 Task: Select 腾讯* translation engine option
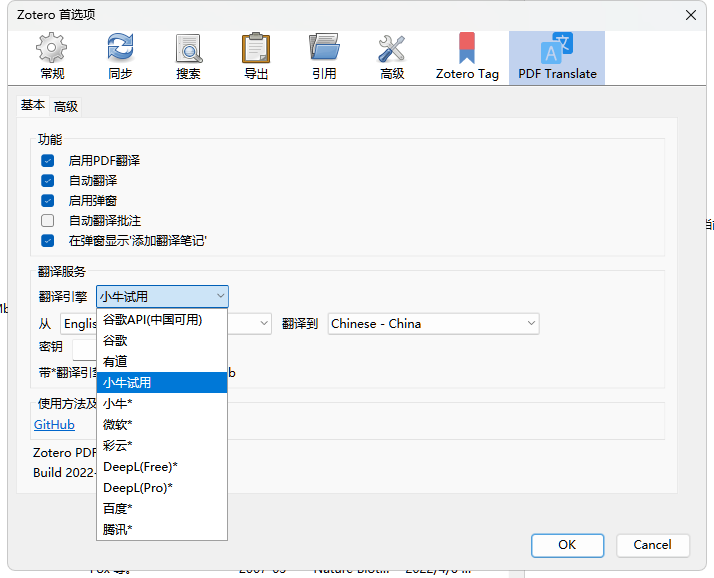[162, 530]
